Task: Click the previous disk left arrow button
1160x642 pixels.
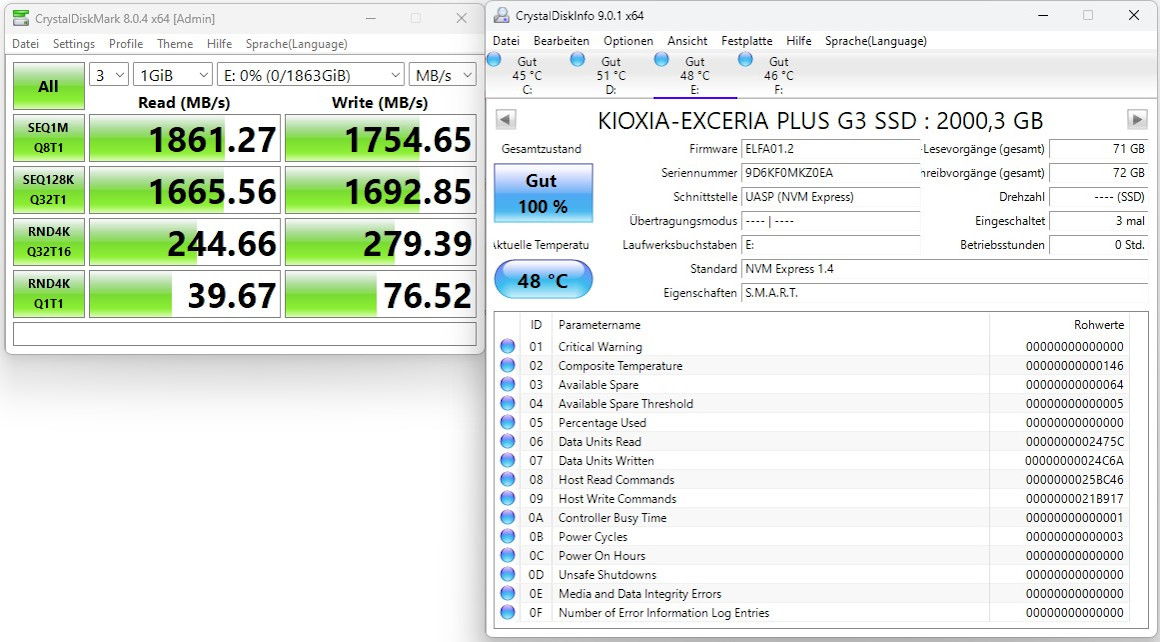Action: (x=506, y=120)
